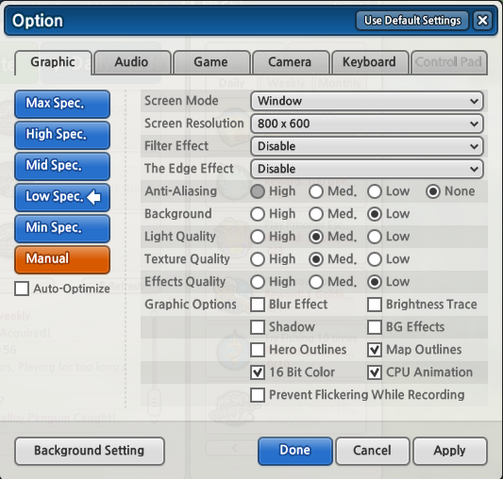The image size is (503, 479).
Task: Set Effects Quality to High
Action: pos(258,282)
